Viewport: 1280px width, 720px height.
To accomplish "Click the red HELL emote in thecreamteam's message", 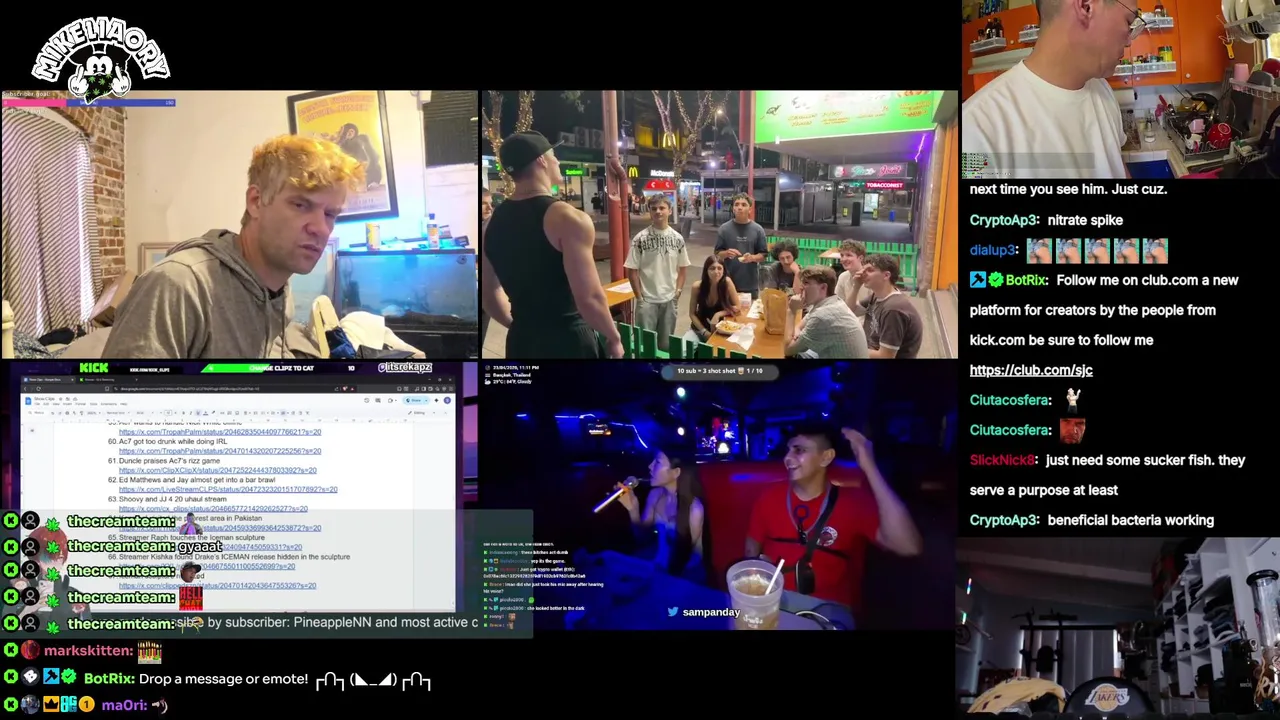I will click(x=191, y=598).
